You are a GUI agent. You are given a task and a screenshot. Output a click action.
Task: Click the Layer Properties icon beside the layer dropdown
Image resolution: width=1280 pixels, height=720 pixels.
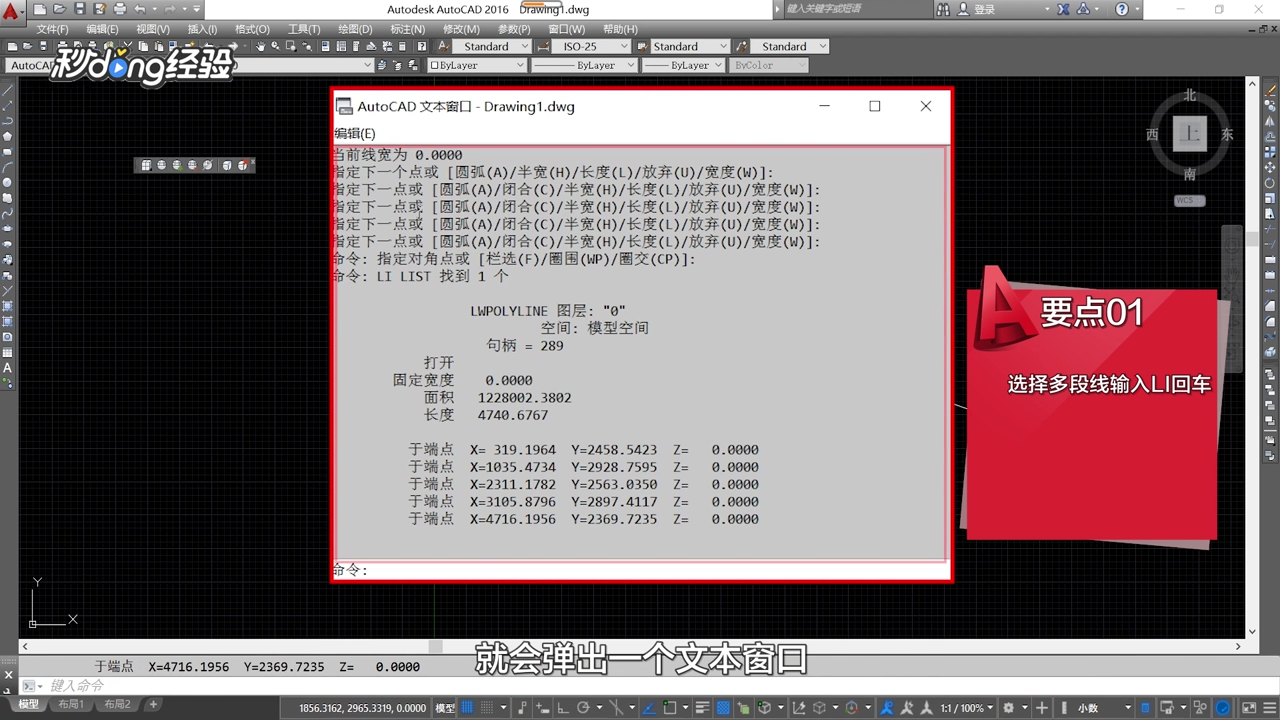tap(383, 65)
